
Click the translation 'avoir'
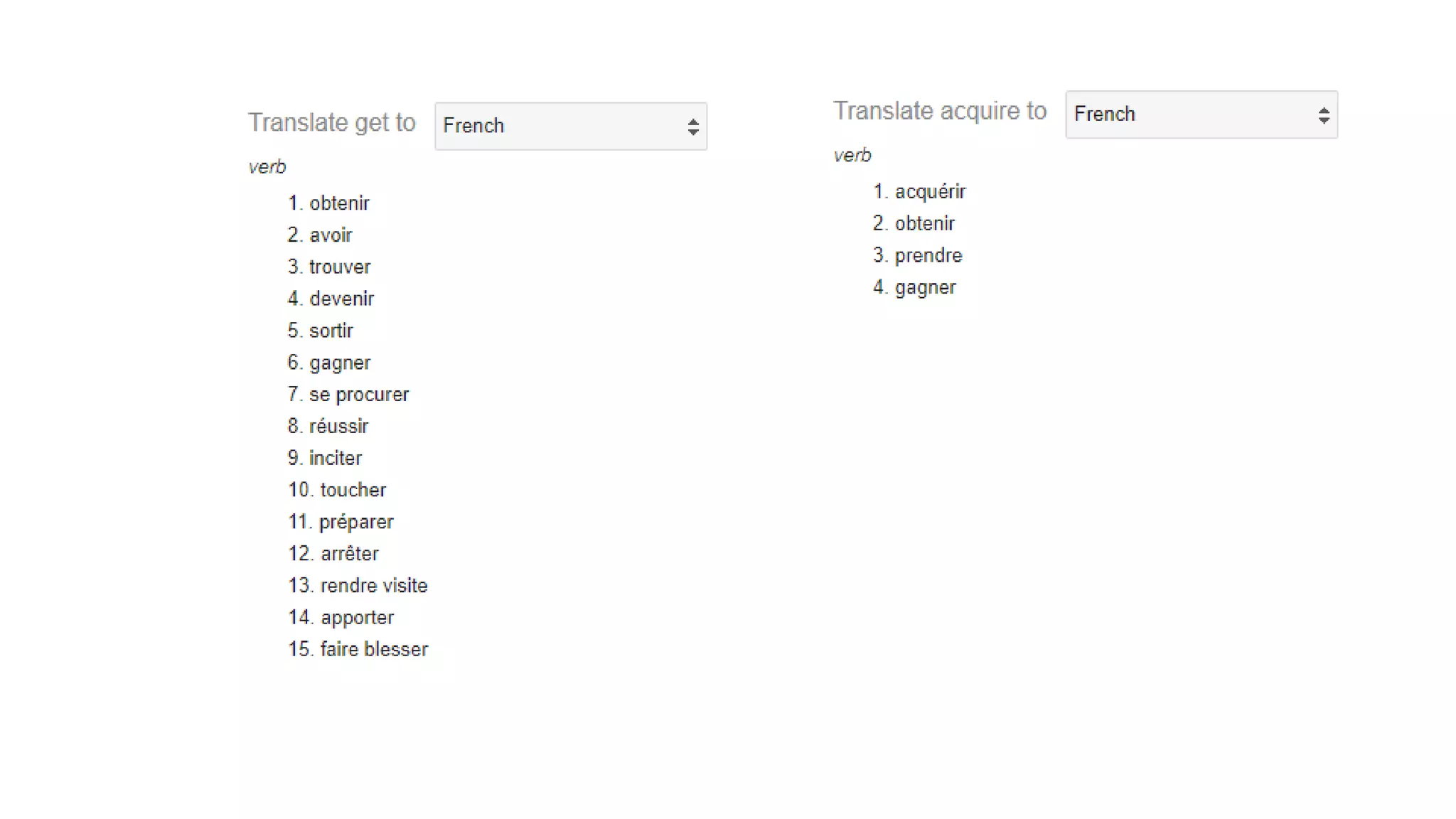point(331,235)
